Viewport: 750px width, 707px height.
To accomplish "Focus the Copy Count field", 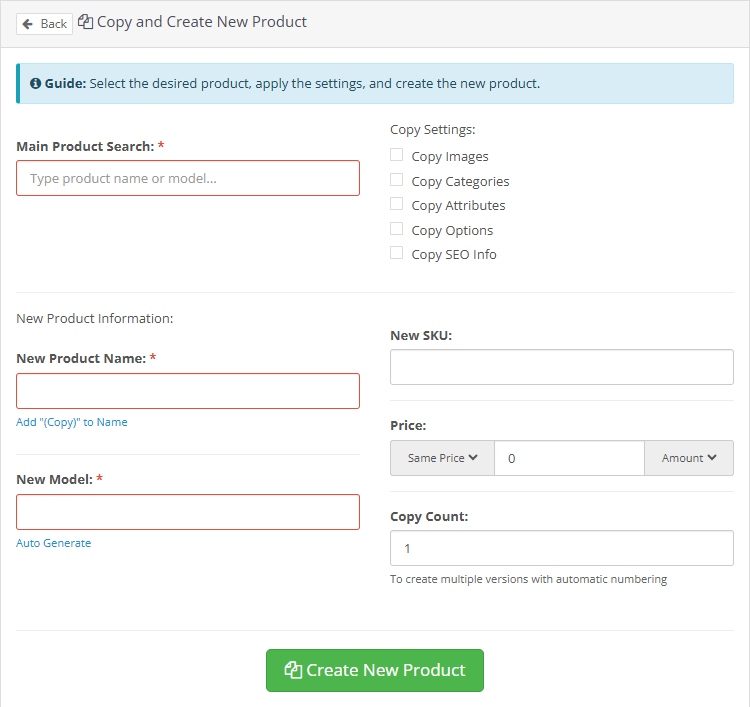I will tap(561, 548).
